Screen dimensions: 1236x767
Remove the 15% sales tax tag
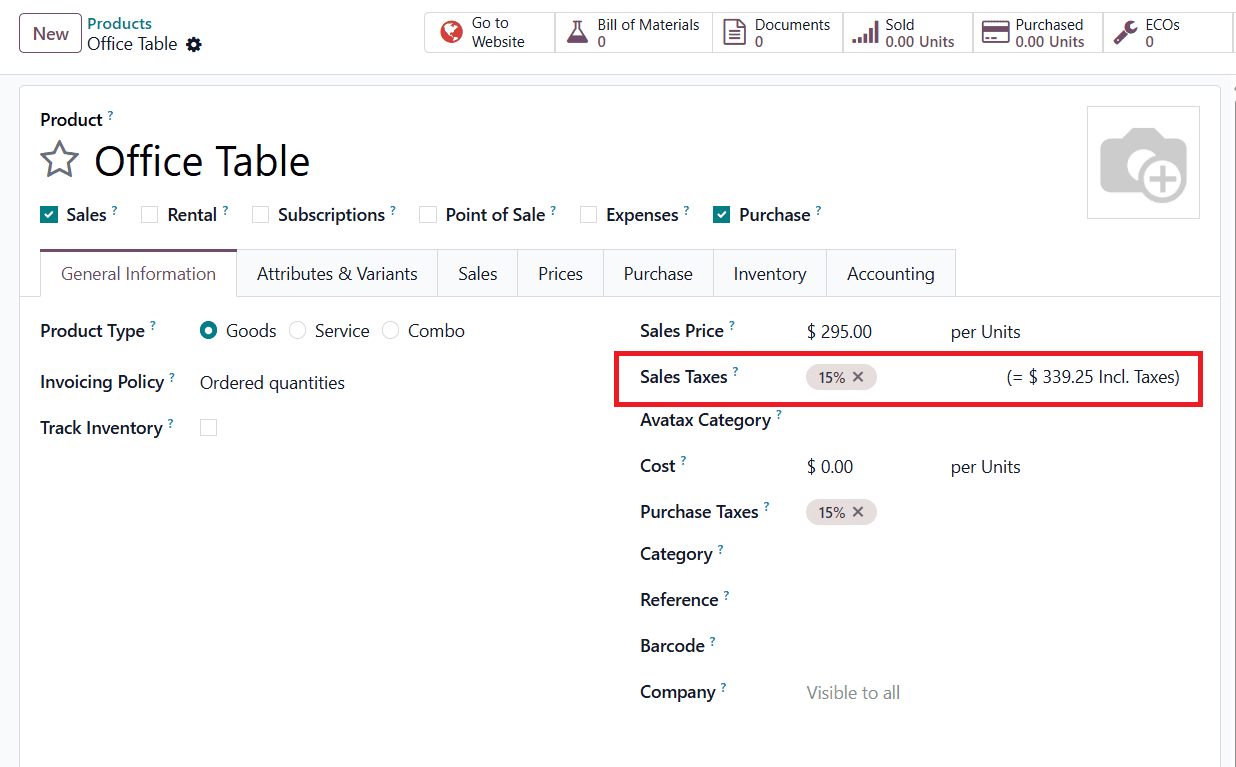click(858, 377)
